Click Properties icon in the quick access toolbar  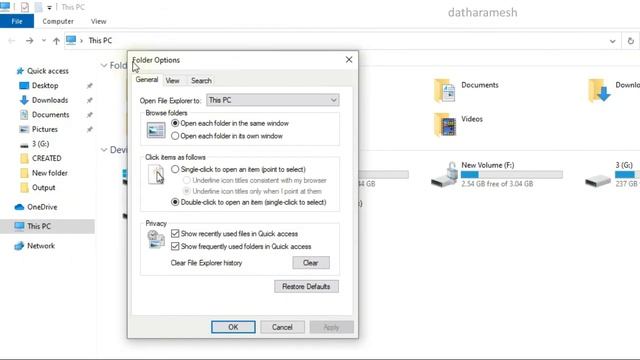[x=25, y=7]
